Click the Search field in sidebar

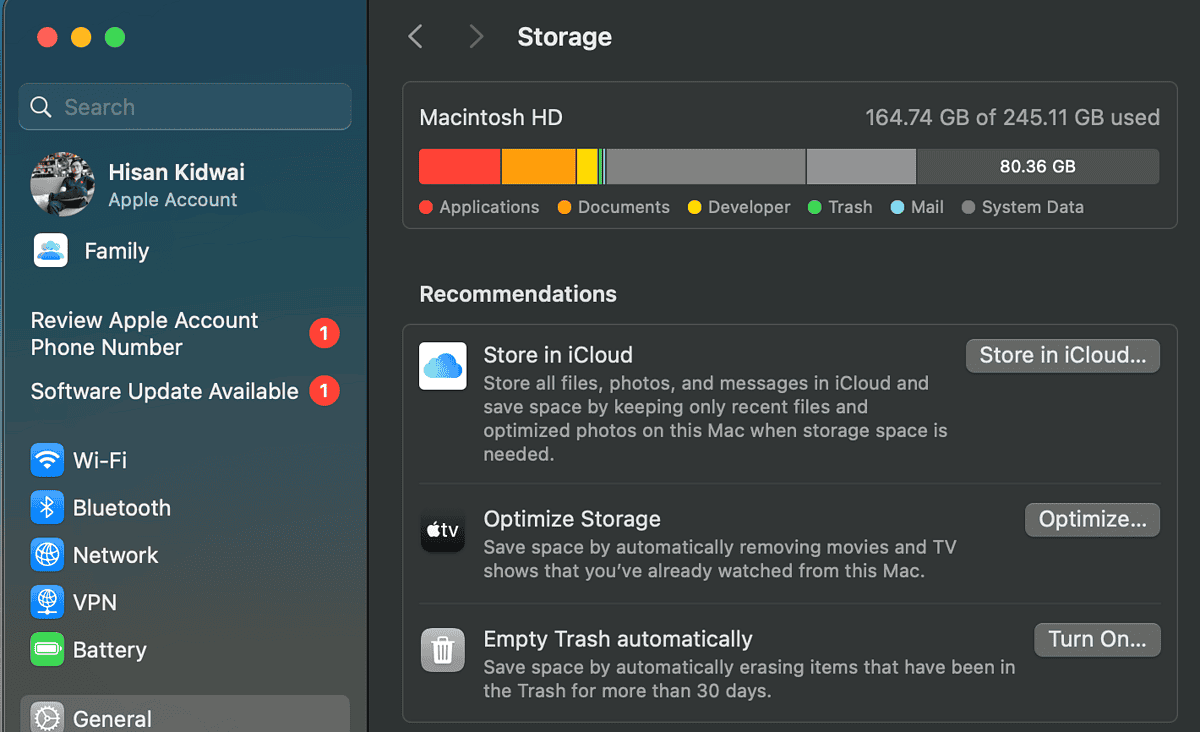point(185,107)
